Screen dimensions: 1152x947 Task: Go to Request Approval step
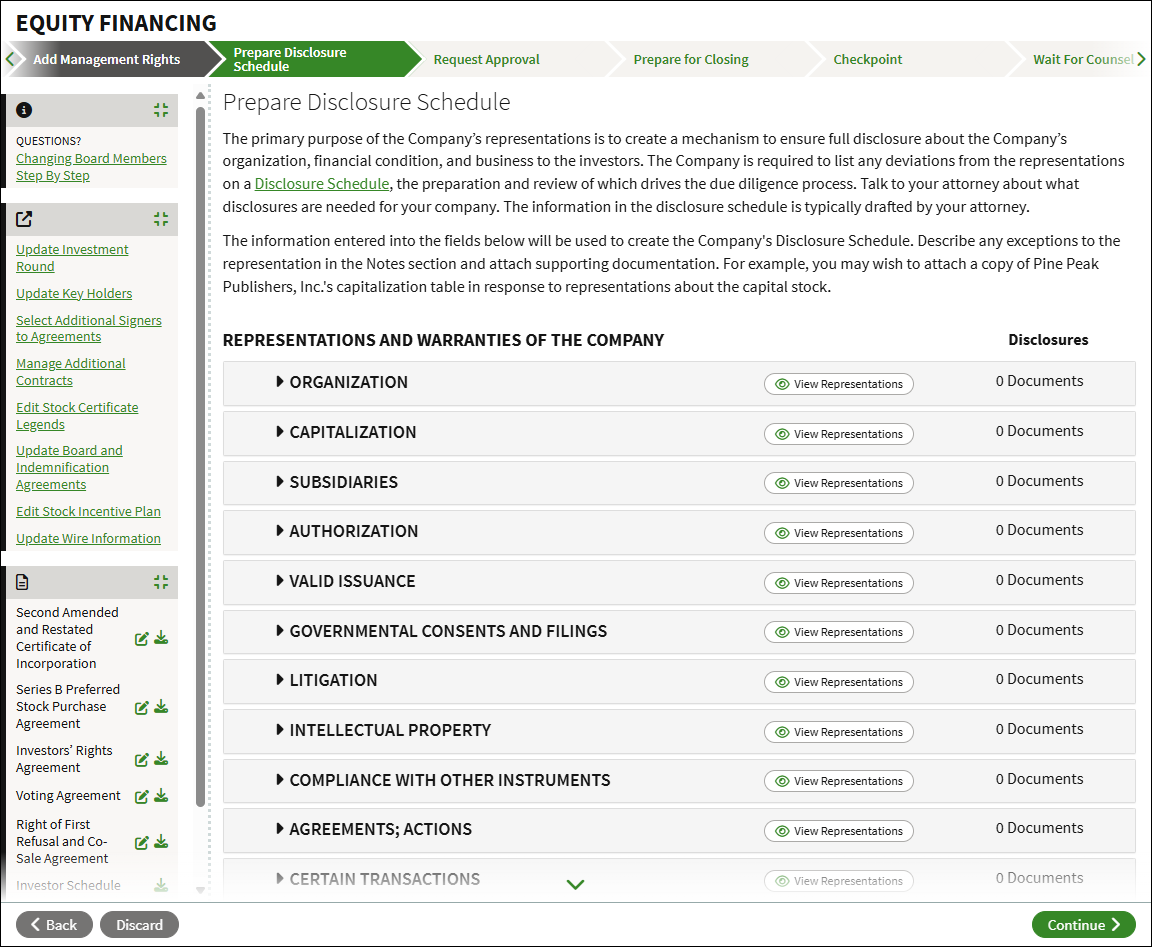(486, 60)
